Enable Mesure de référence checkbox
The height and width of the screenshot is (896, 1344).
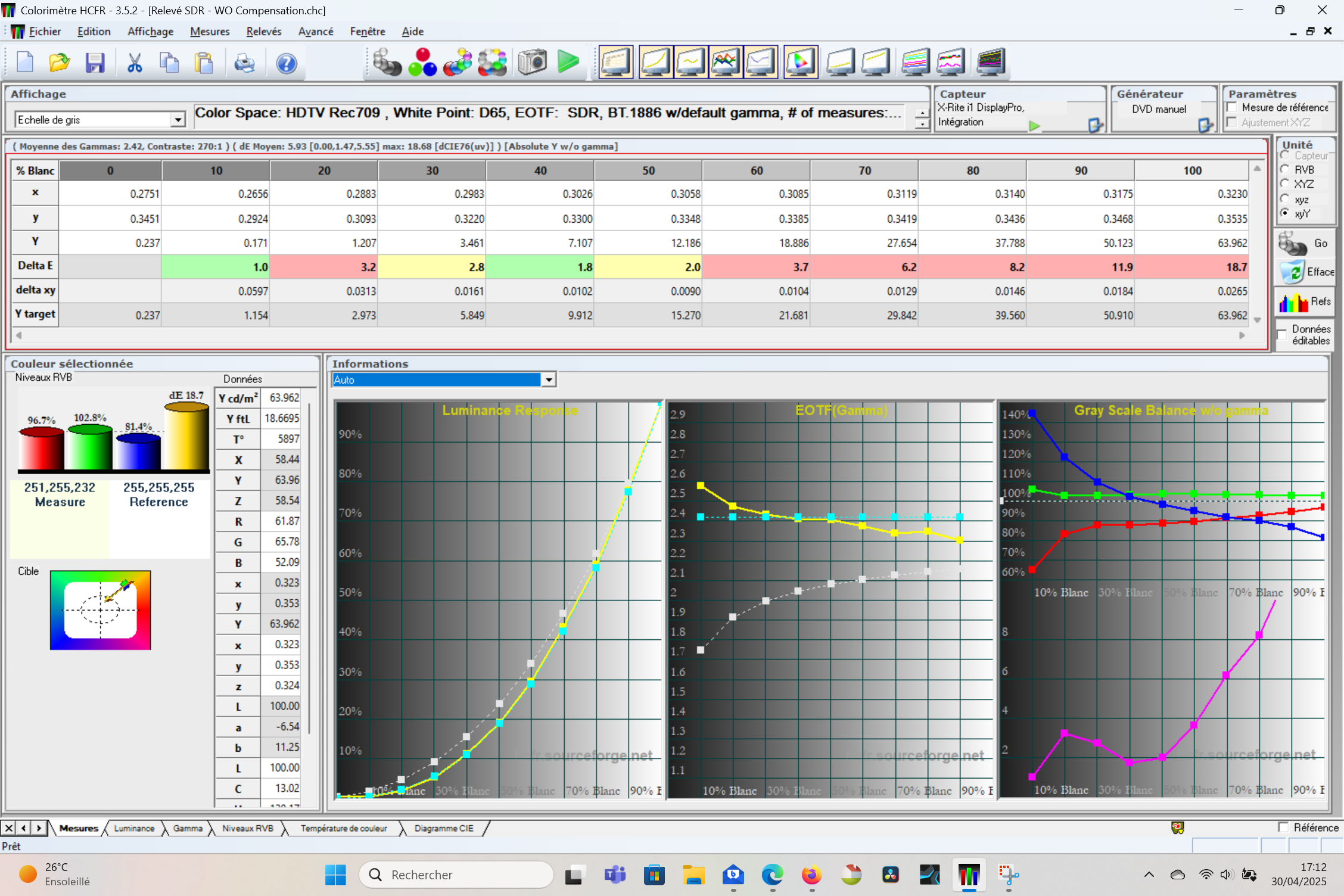tap(1233, 108)
